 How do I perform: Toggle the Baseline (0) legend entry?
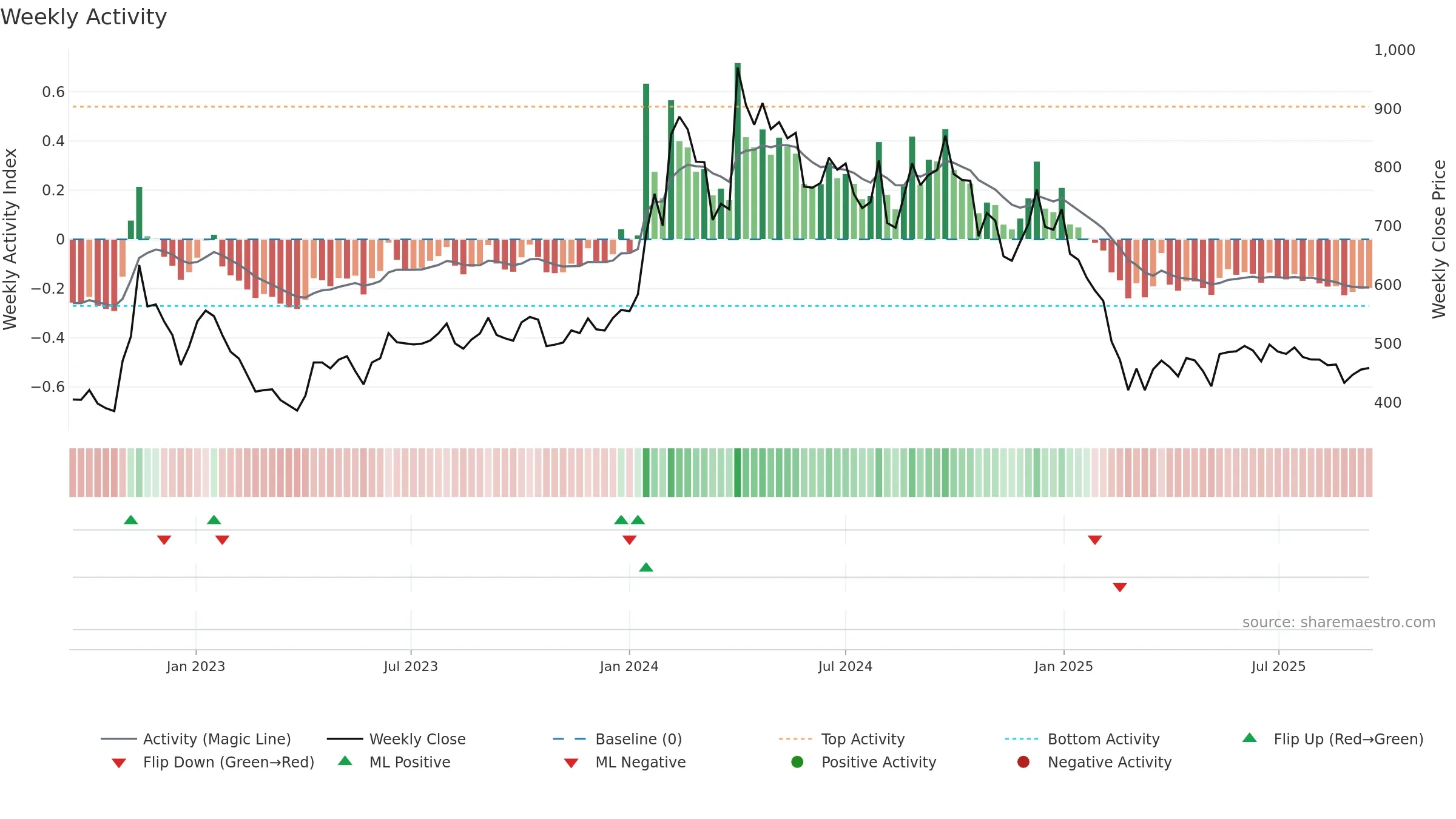pyautogui.click(x=618, y=739)
